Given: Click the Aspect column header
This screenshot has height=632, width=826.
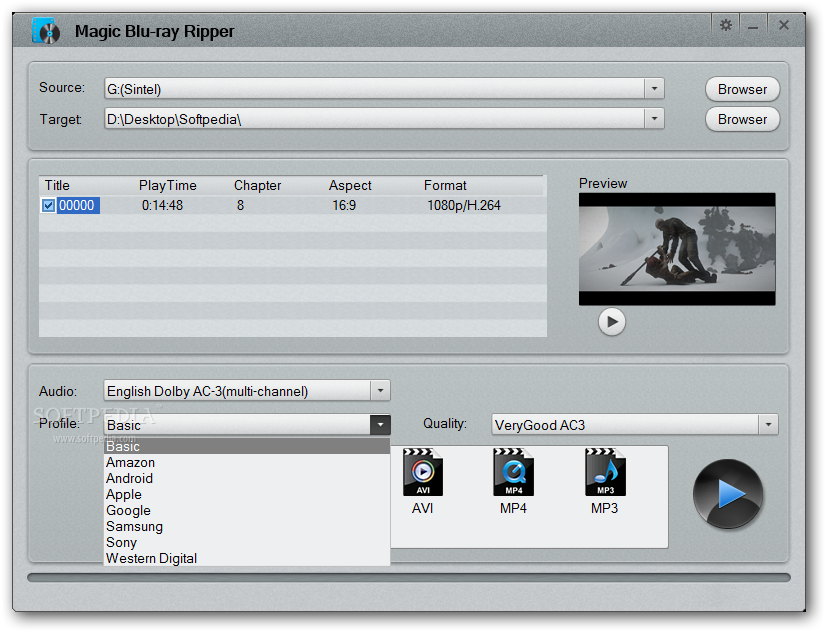Looking at the screenshot, I should coord(350,185).
